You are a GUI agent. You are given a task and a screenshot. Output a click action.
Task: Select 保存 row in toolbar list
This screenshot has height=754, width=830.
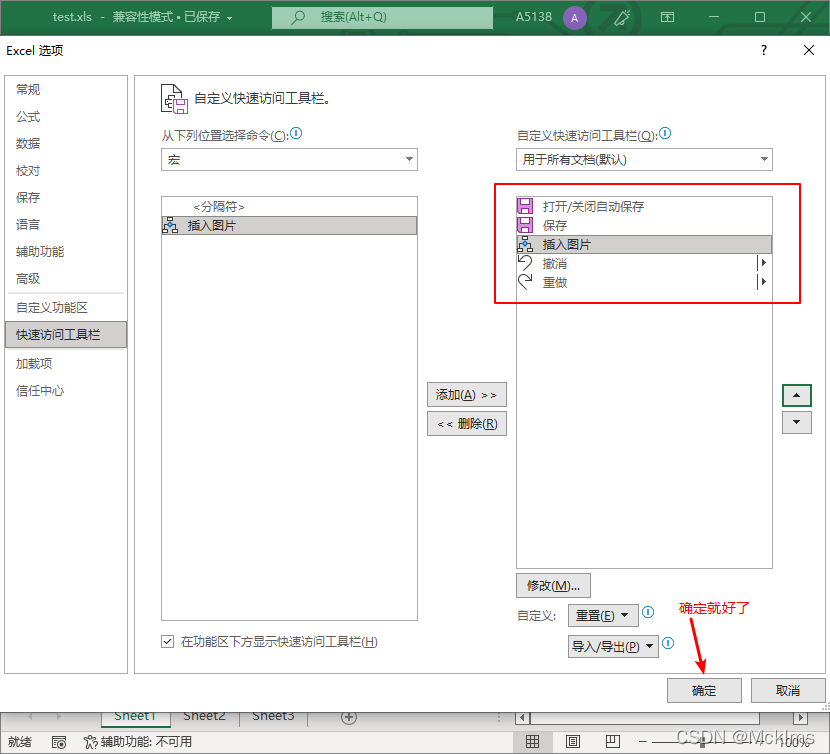[x=644, y=225]
